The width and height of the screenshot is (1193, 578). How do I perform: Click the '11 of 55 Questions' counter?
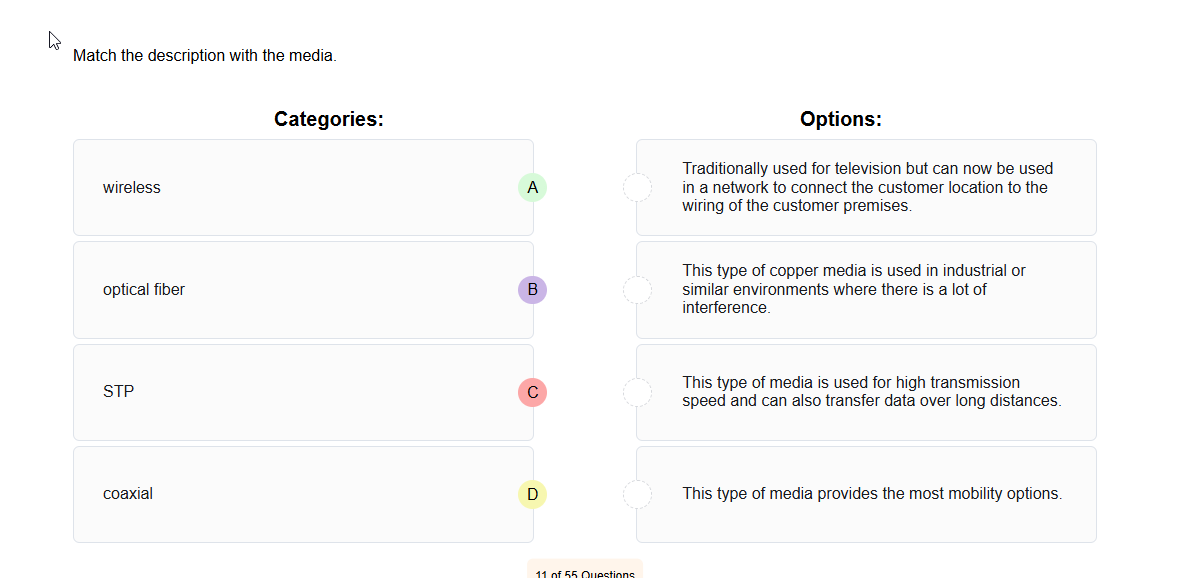click(584, 573)
